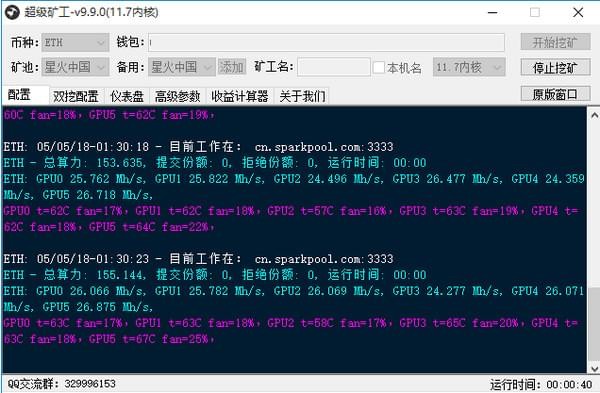Click the miner app logo icon
This screenshot has height=393, width=600.
pyautogui.click(x=12, y=13)
